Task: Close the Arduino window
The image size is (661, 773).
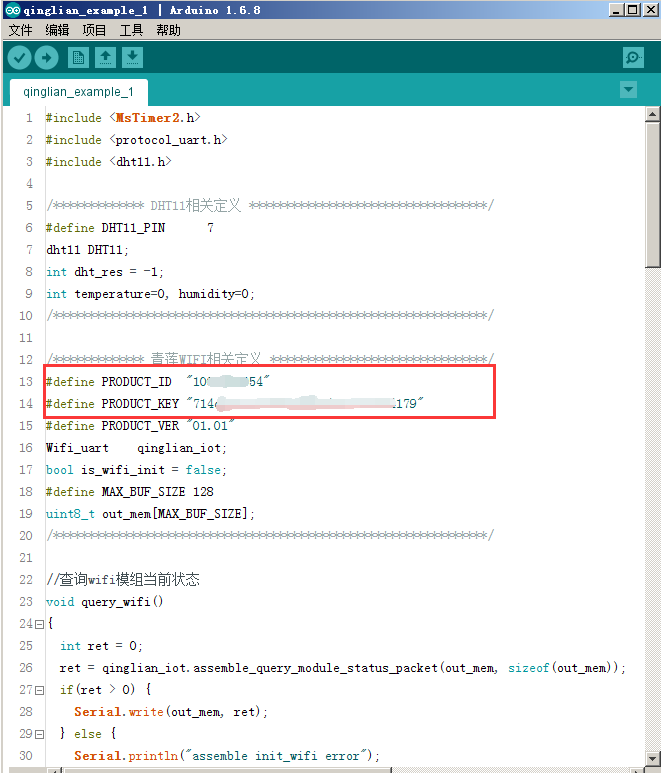Action: click(x=650, y=10)
